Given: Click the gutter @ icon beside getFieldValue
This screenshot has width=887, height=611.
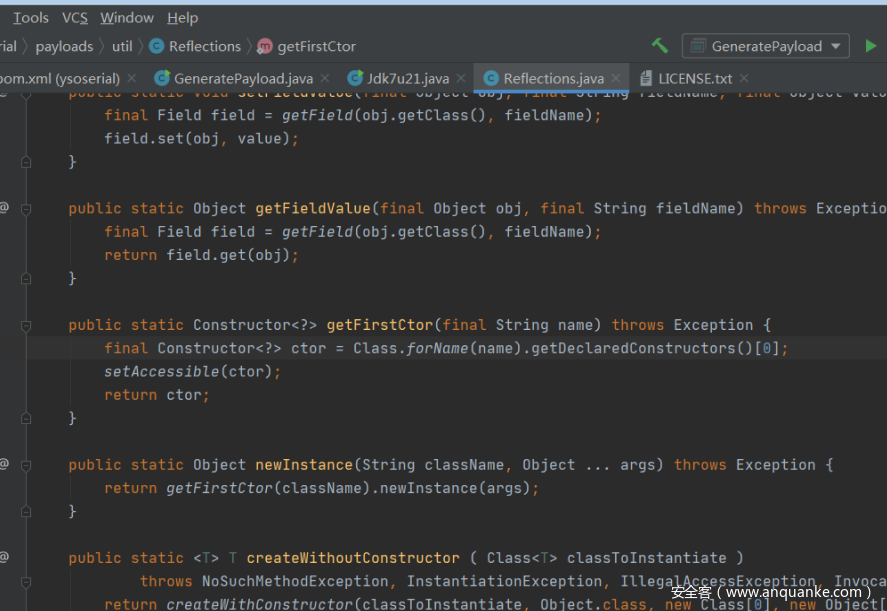Looking at the screenshot, I should tap(4, 208).
